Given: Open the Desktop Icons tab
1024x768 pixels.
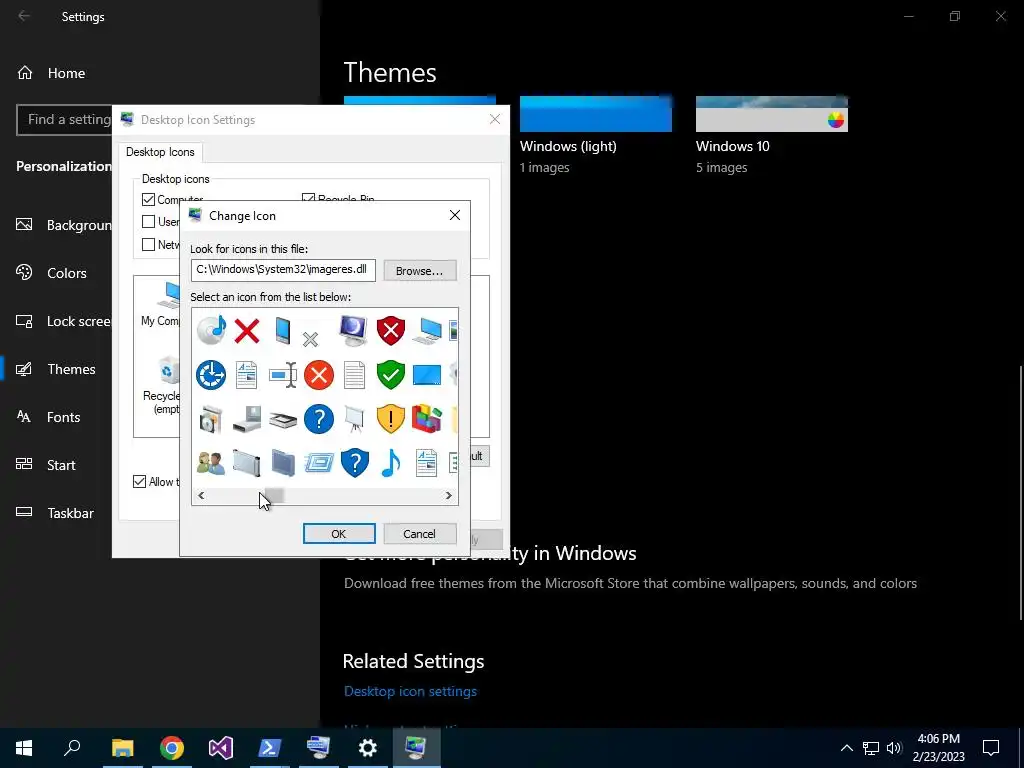Looking at the screenshot, I should pos(160,152).
